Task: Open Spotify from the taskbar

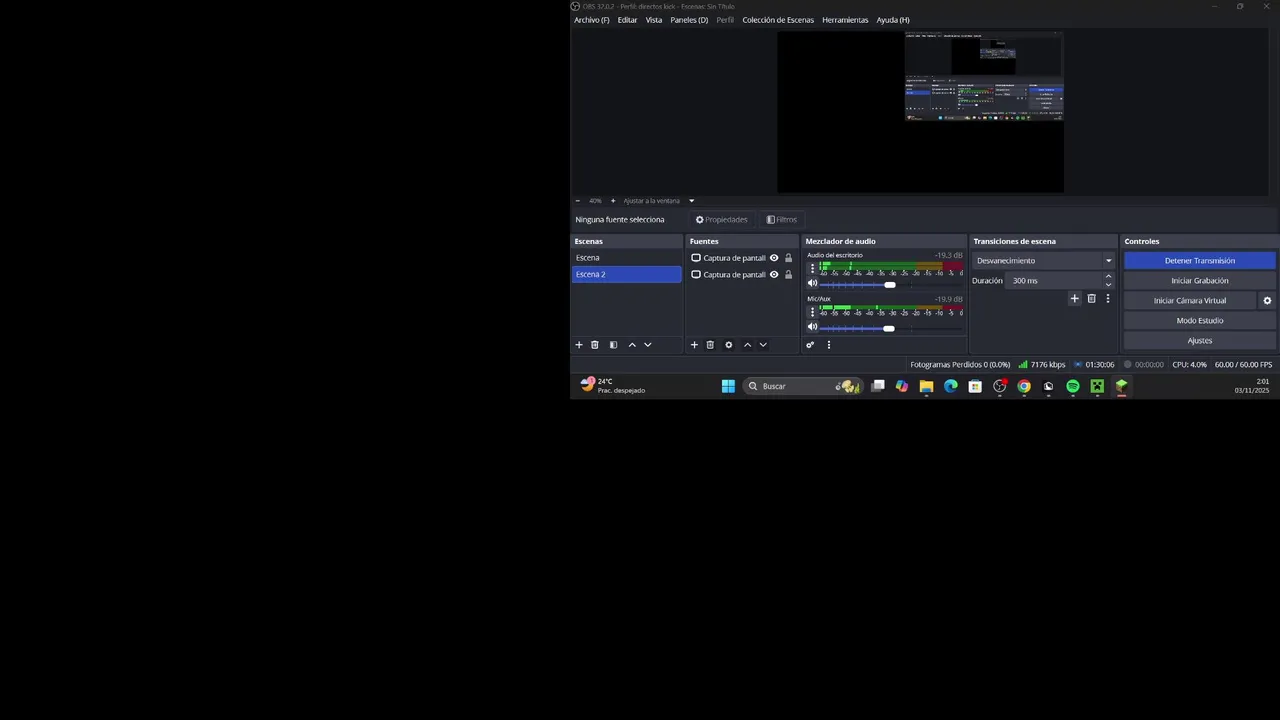Action: [1073, 386]
